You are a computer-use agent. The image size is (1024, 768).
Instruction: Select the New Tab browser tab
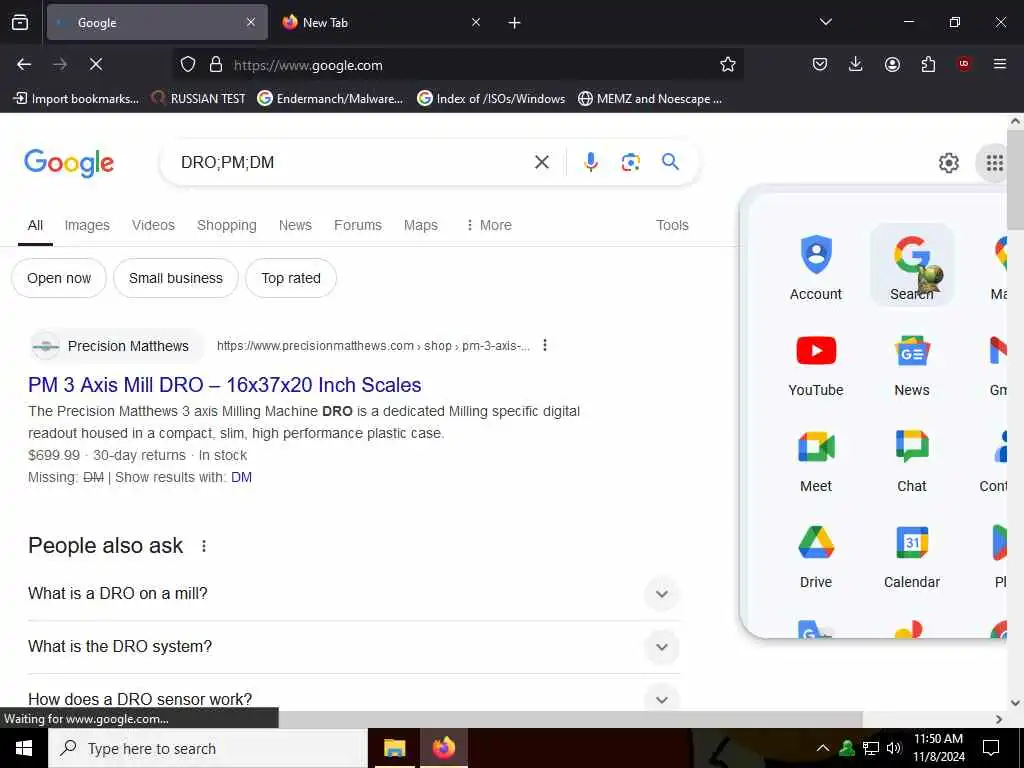(381, 23)
